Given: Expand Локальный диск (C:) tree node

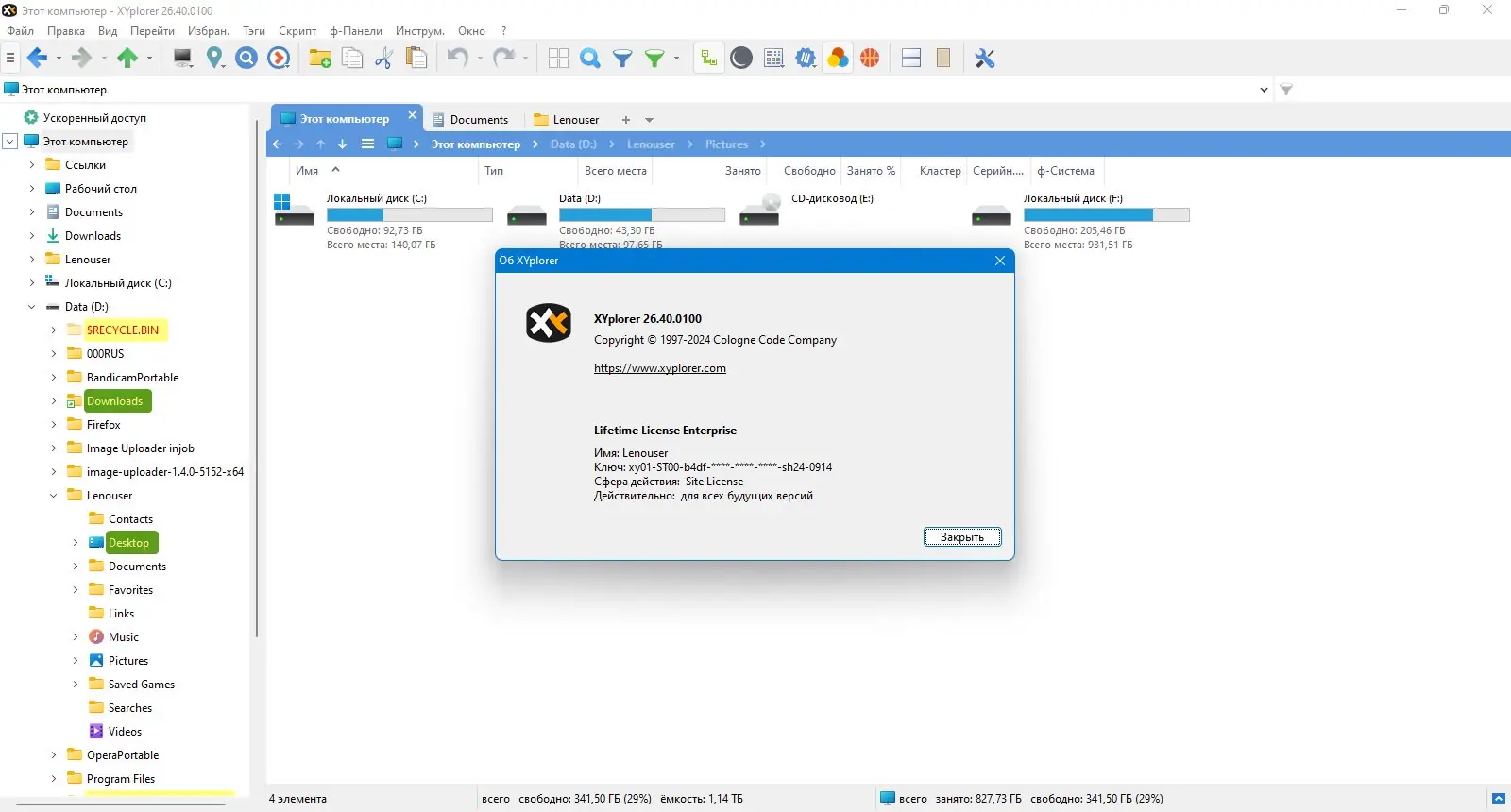Looking at the screenshot, I should (x=31, y=283).
